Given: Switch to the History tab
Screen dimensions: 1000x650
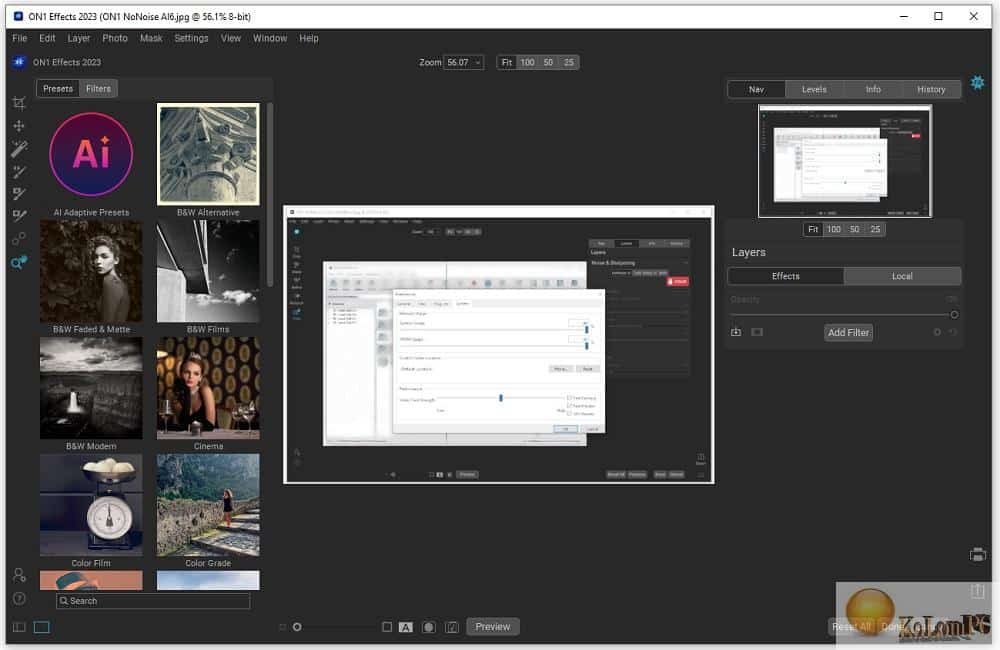Looking at the screenshot, I should [x=931, y=89].
